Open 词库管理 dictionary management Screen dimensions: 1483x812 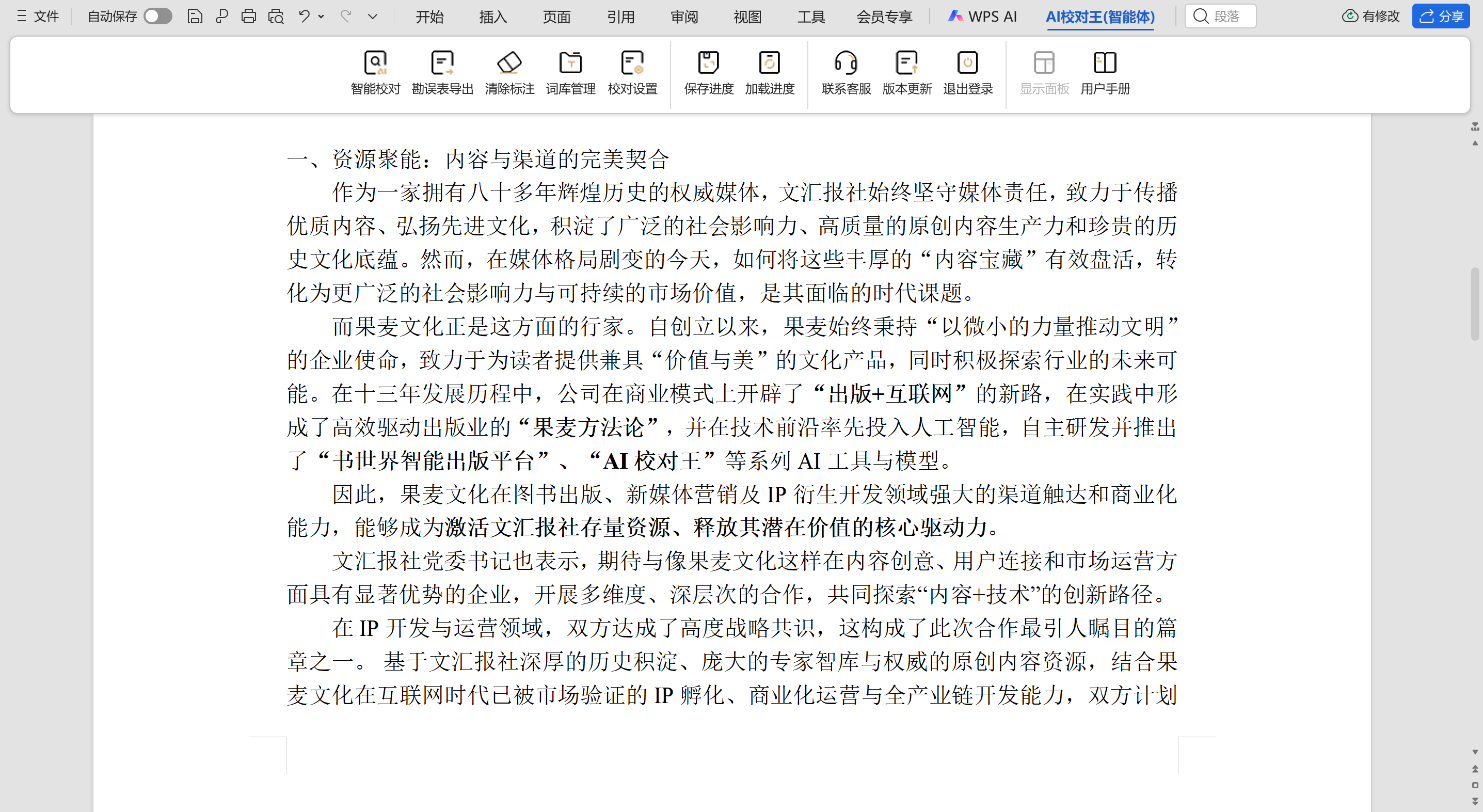point(570,63)
